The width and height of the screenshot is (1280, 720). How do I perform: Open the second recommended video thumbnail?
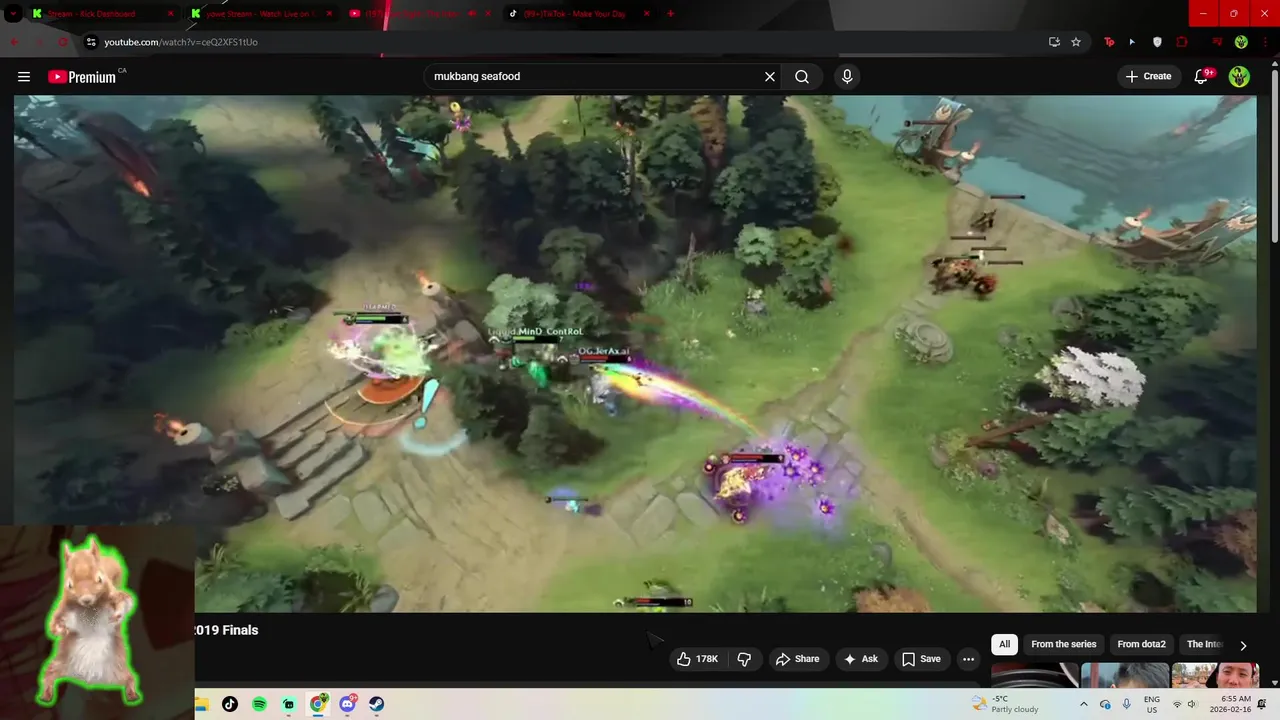(1125, 675)
